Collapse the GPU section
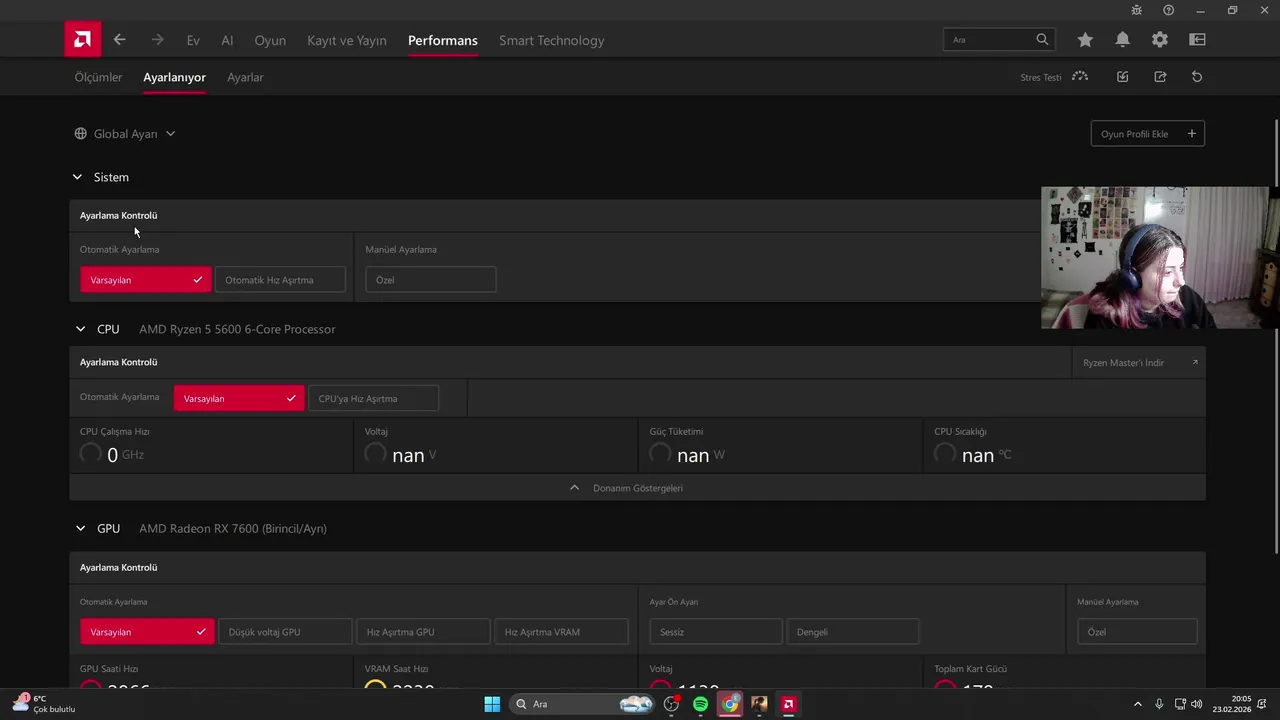The width and height of the screenshot is (1280, 720). (80, 528)
